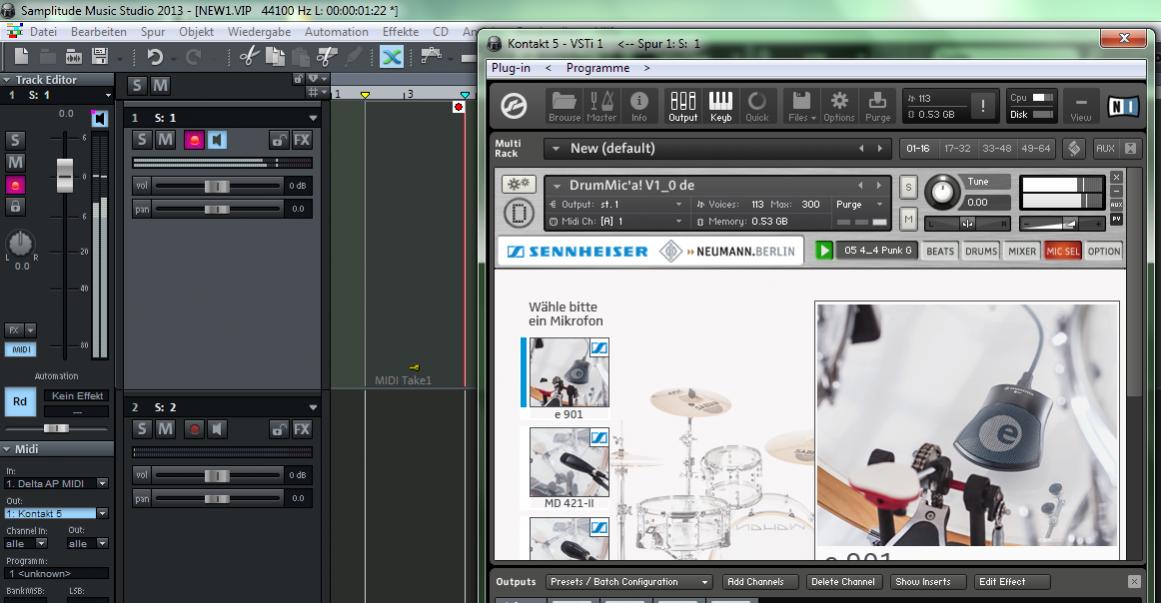Image resolution: width=1161 pixels, height=603 pixels.
Task: Solo track S: 1 in track header
Action: coord(142,139)
